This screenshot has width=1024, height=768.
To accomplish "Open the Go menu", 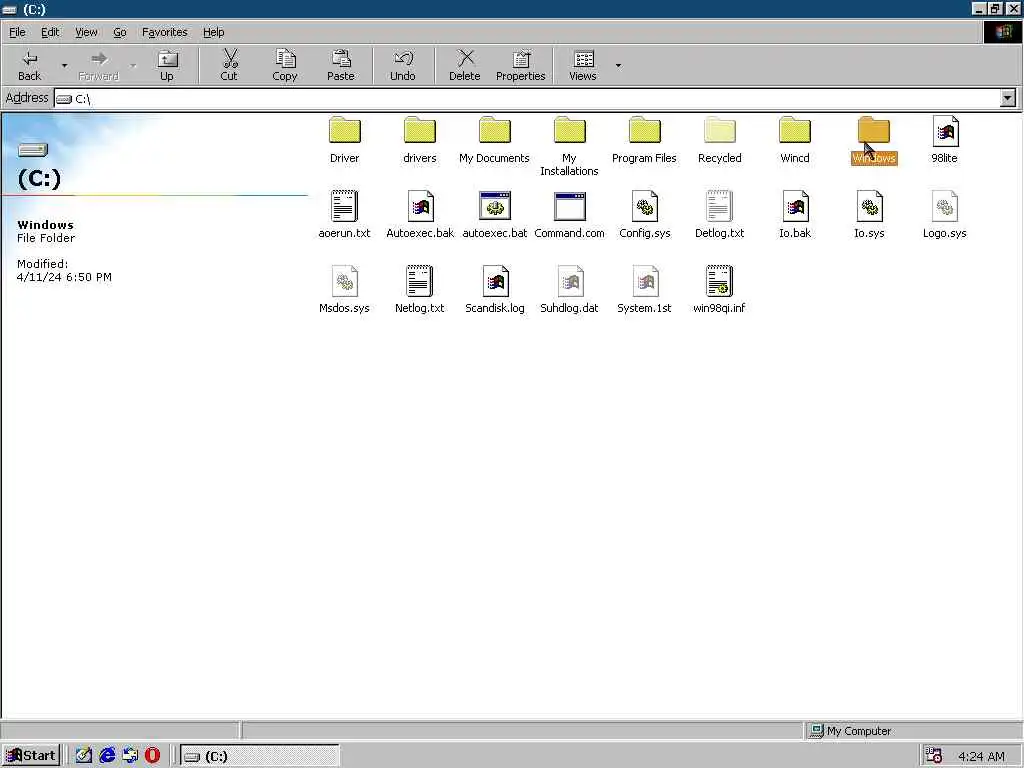I will (x=120, y=32).
